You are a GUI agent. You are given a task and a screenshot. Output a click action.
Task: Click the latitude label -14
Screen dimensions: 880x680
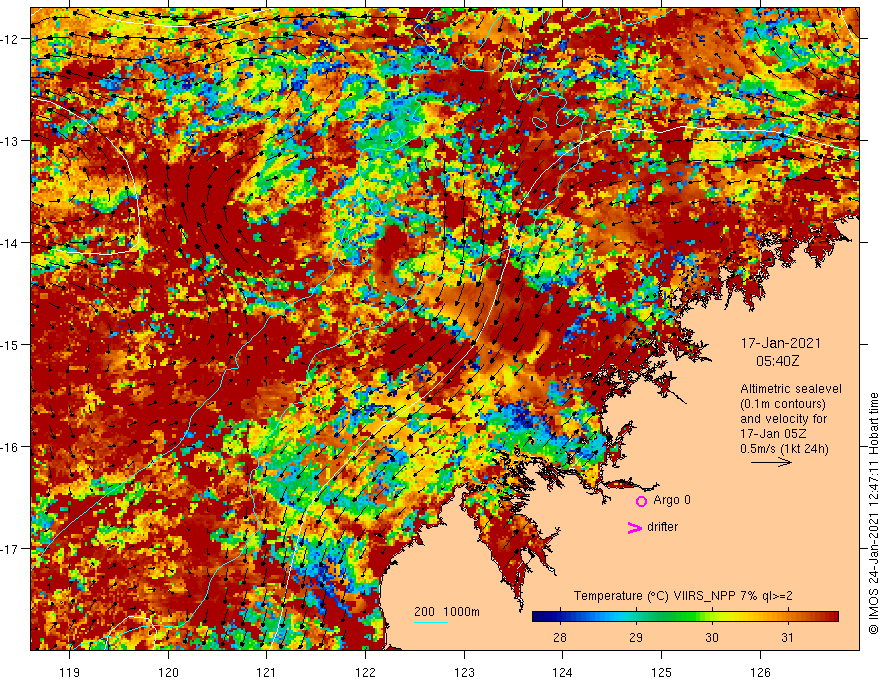coord(11,243)
